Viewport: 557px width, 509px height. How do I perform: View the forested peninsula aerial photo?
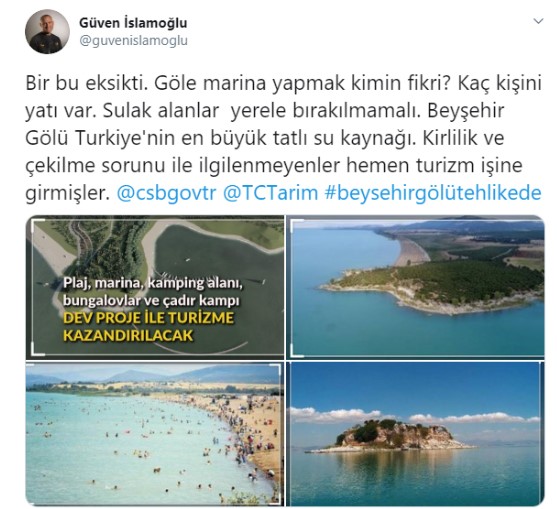[416, 287]
